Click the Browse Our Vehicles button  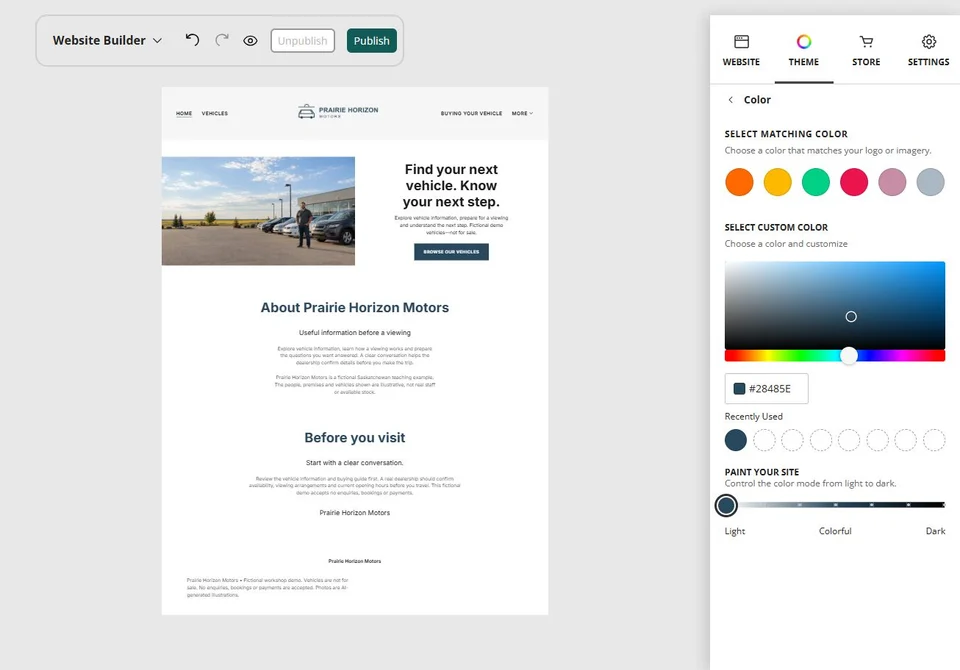pos(451,252)
